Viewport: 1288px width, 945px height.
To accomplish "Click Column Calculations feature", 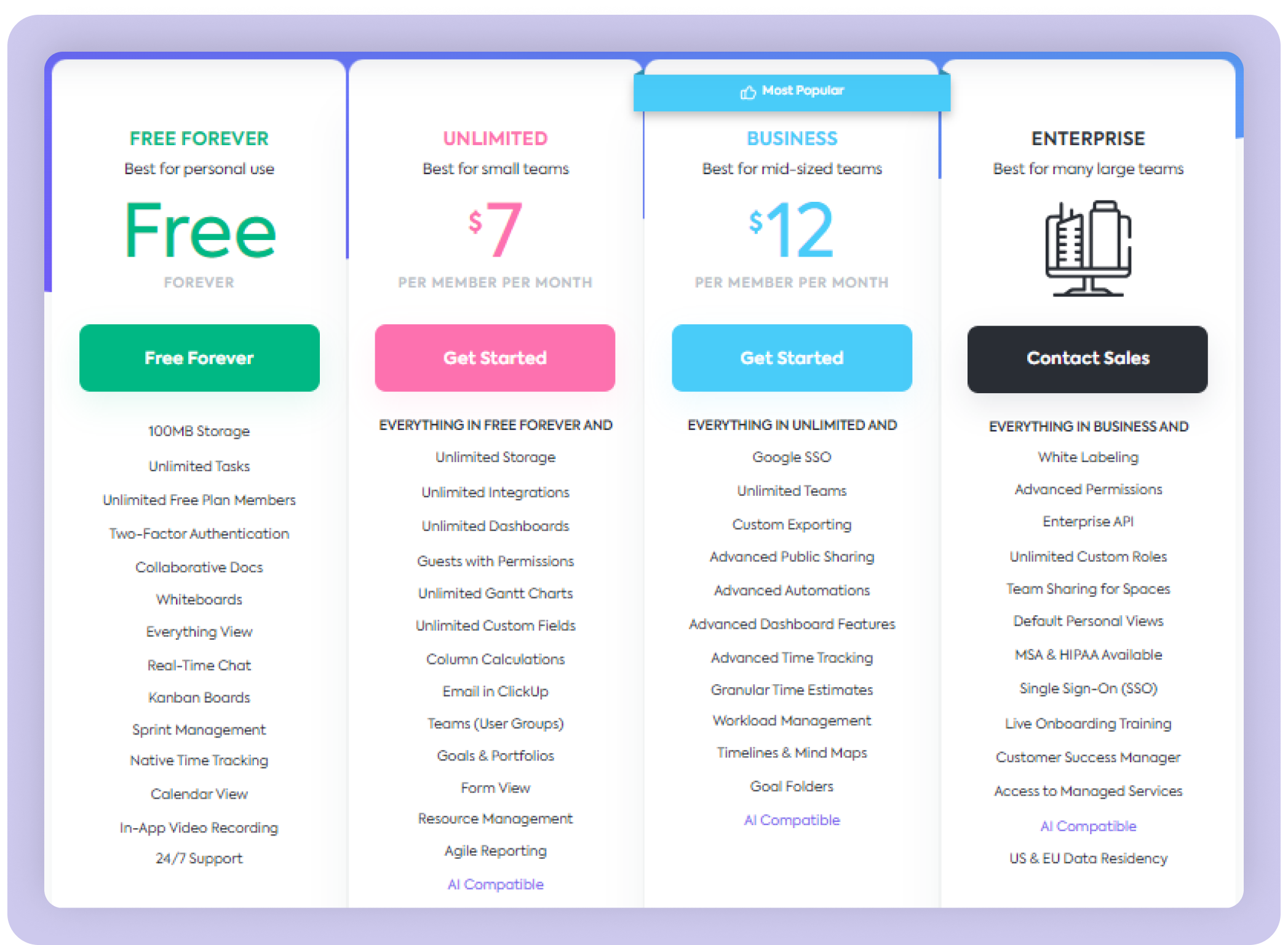I will 496,660.
